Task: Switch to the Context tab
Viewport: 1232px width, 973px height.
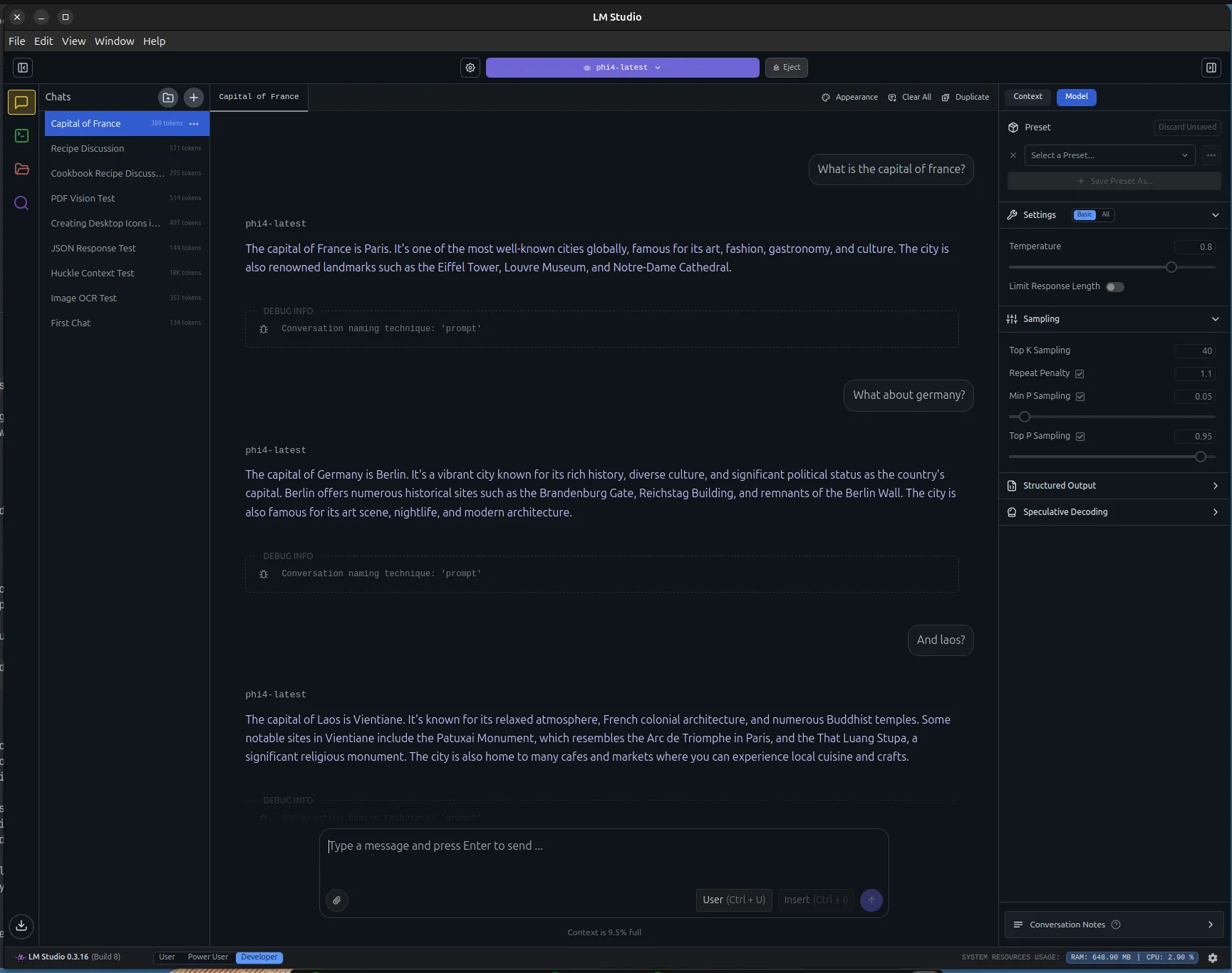Action: pyautogui.click(x=1027, y=97)
